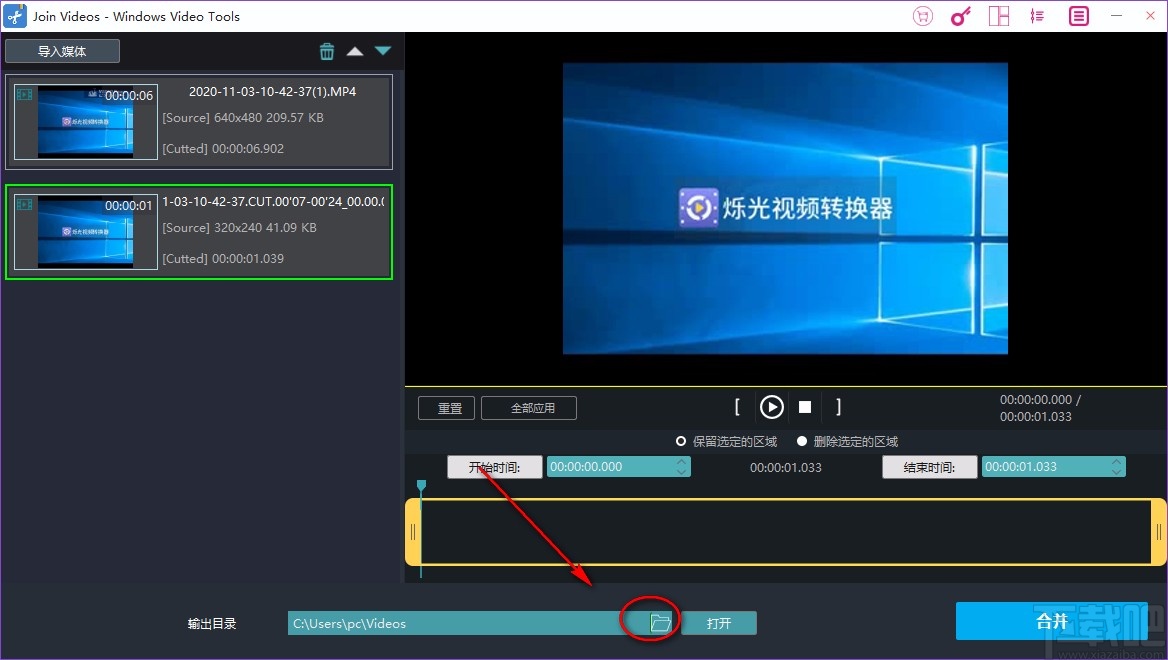Open the layout panel icon in titlebar
This screenshot has height=660, width=1168.
click(998, 15)
